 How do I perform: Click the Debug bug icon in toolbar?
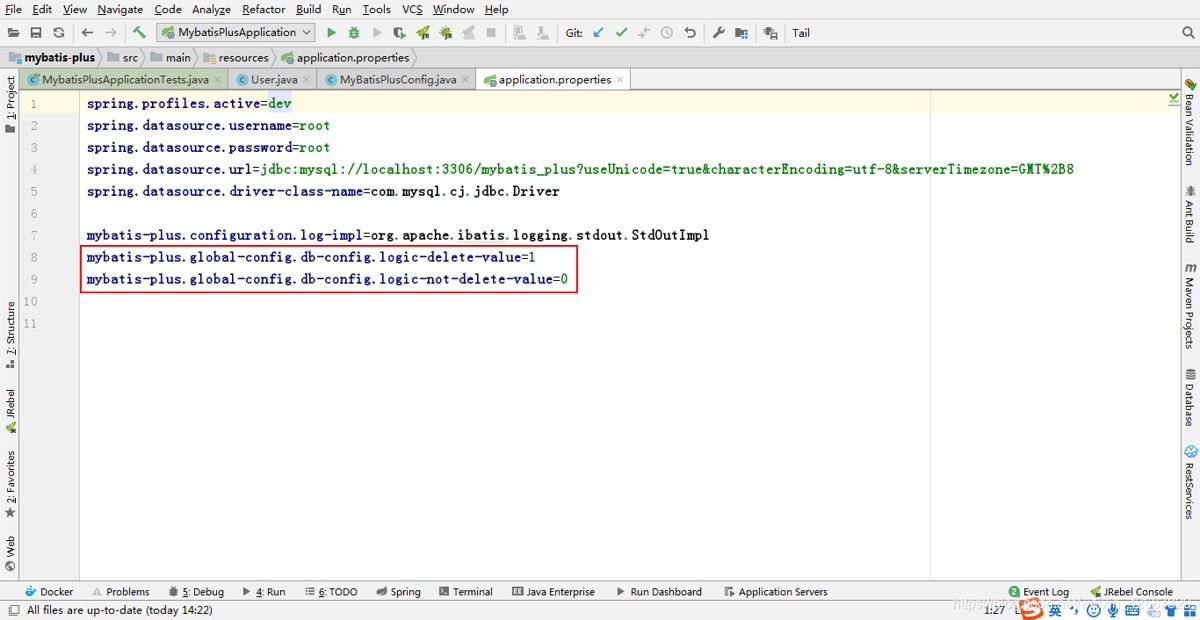(354, 33)
